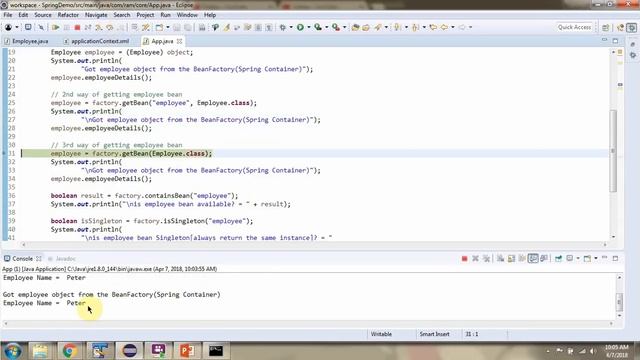Click the Toggle Mark Occurrences icon
The width and height of the screenshot is (640, 360).
227,27
